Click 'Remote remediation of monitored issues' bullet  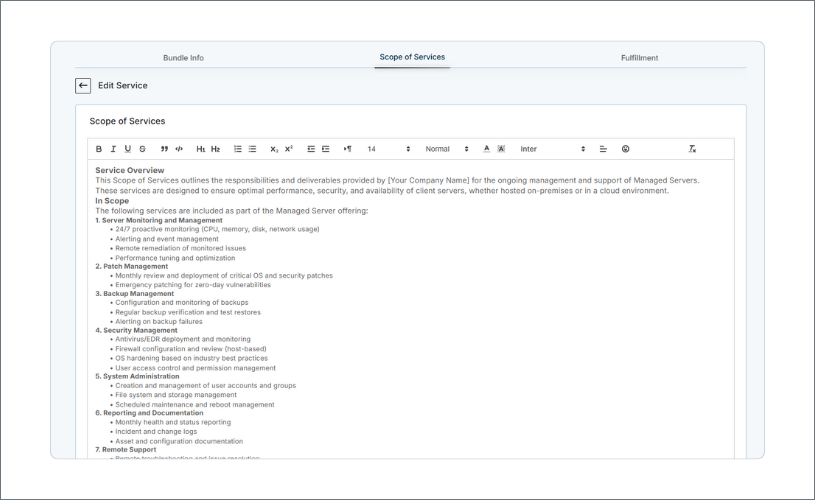(180, 248)
